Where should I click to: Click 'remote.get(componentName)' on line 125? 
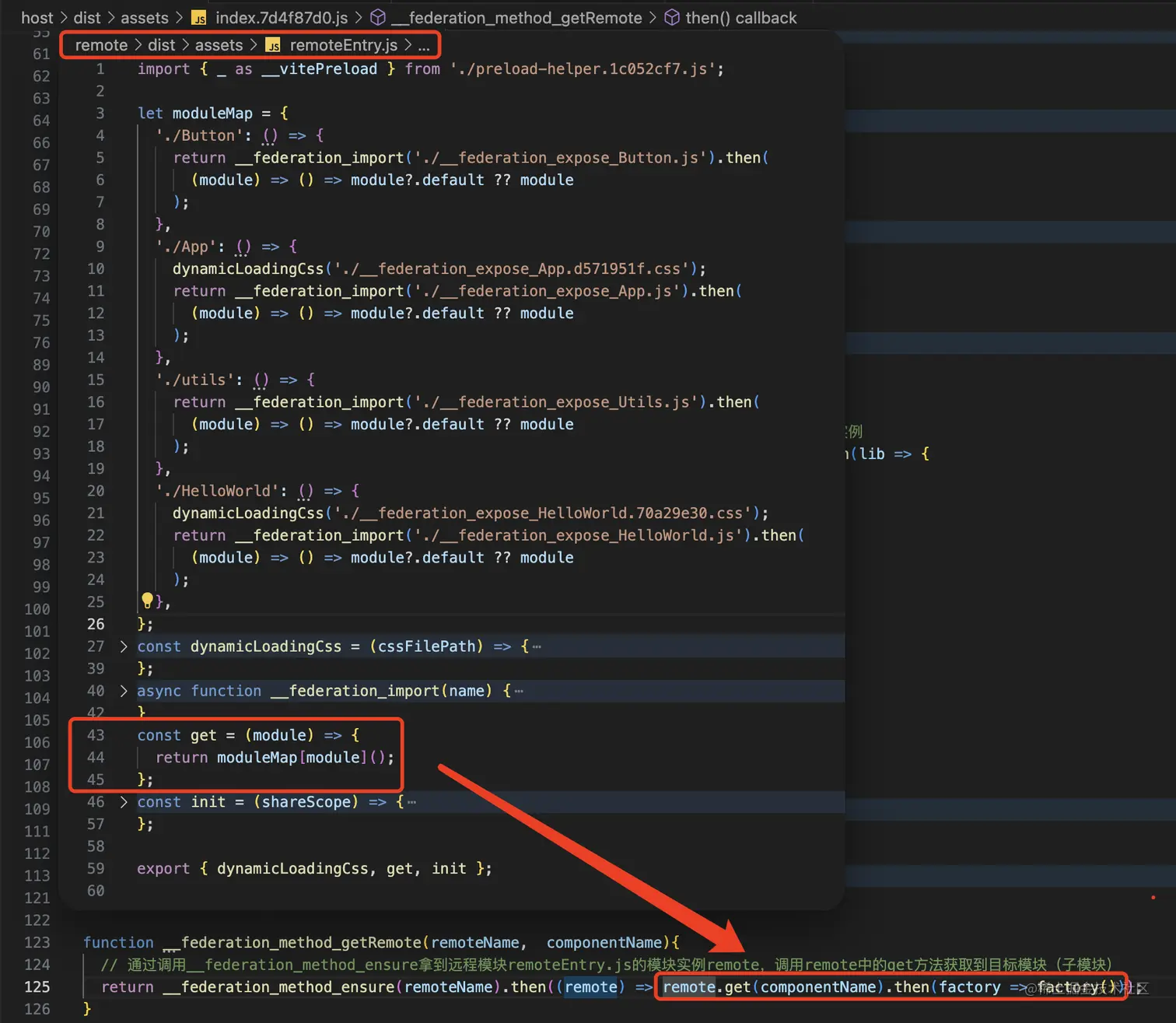pyautogui.click(x=774, y=986)
